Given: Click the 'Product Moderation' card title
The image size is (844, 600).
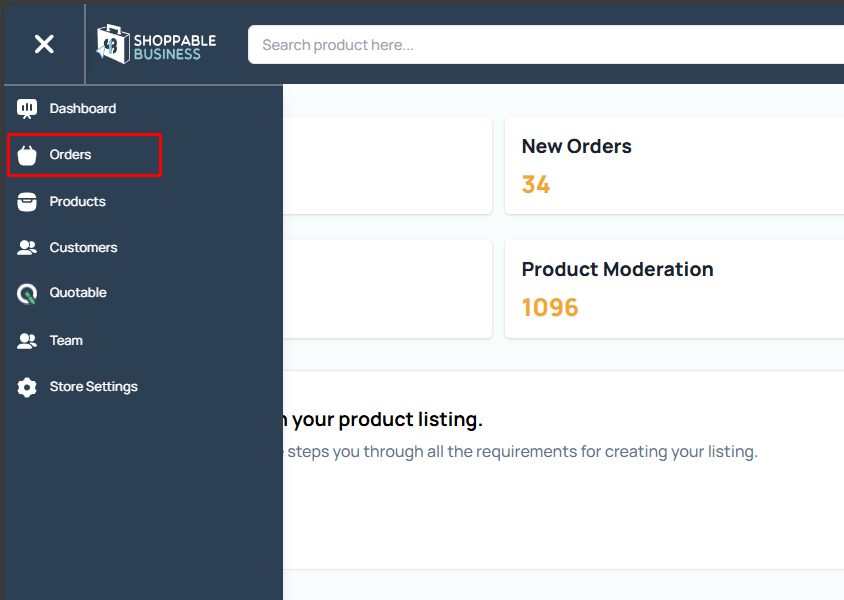Looking at the screenshot, I should point(617,269).
